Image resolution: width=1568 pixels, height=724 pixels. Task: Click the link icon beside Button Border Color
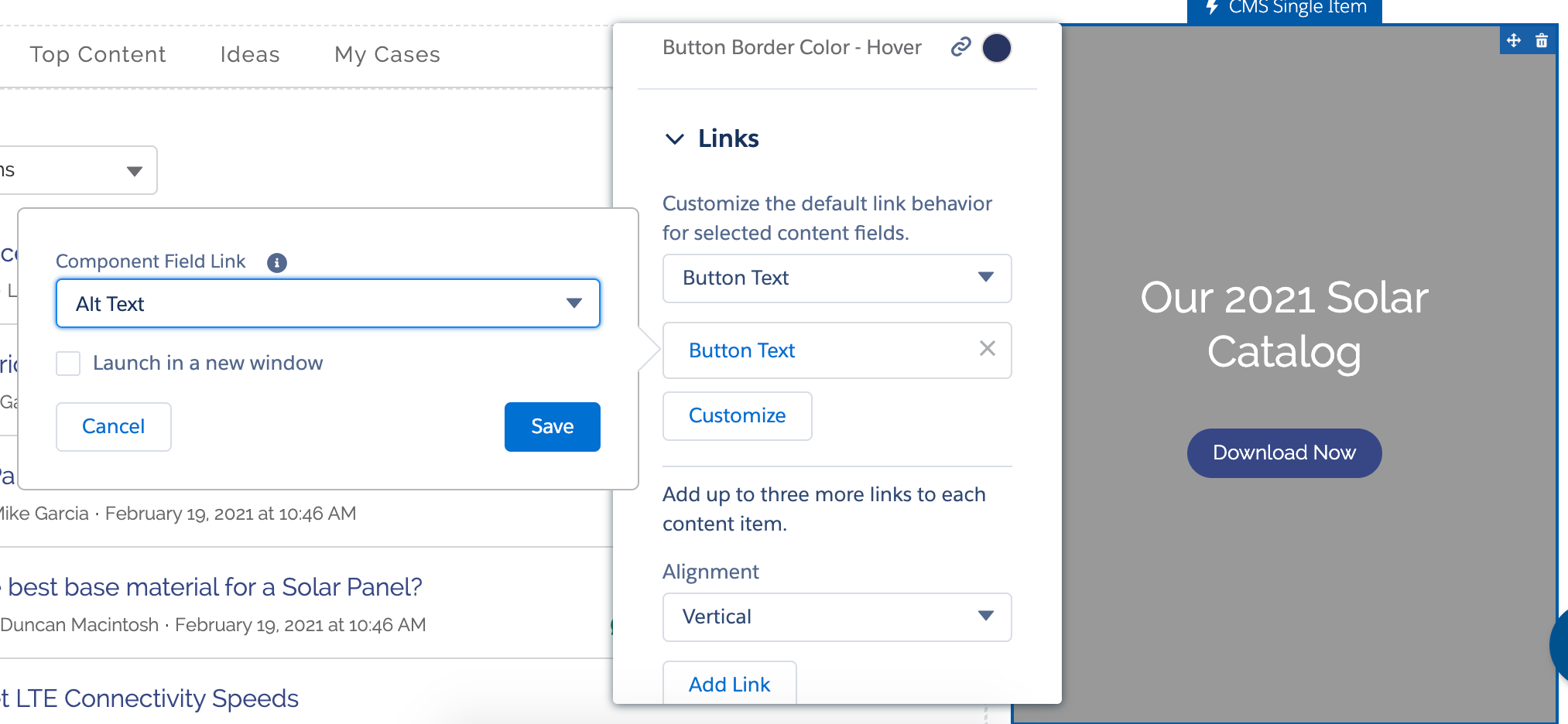tap(960, 47)
